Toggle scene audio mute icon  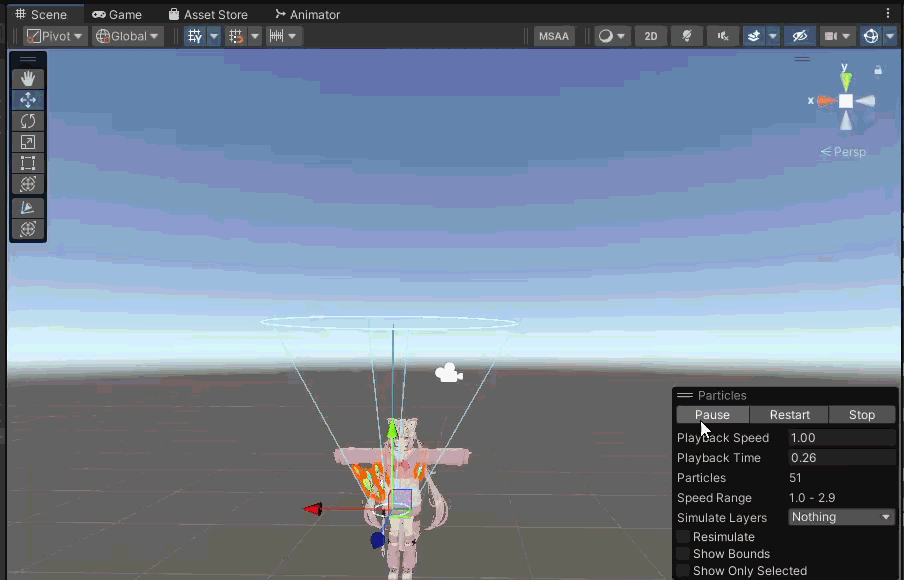click(x=722, y=36)
